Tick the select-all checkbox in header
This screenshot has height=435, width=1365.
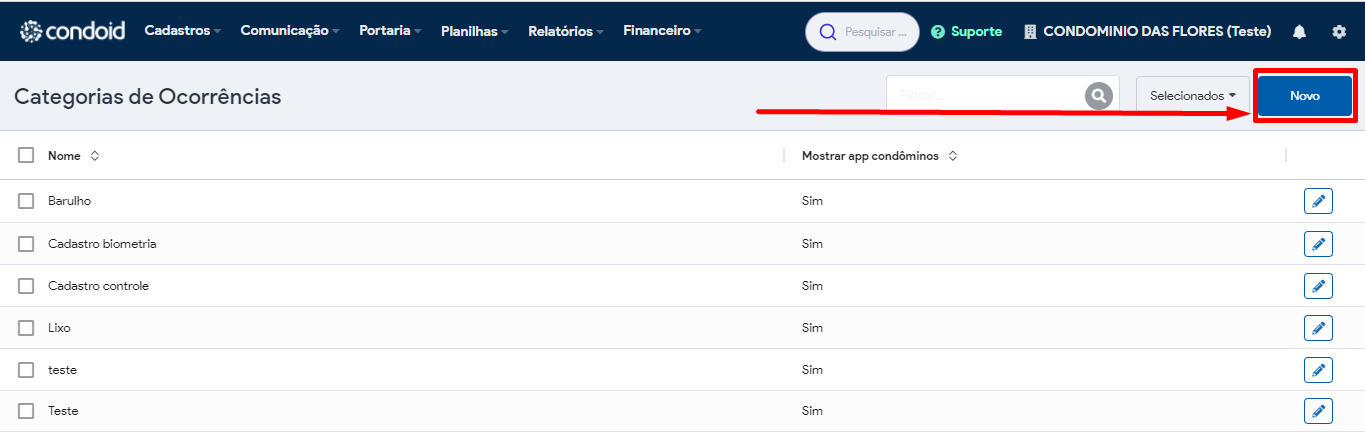[26, 156]
